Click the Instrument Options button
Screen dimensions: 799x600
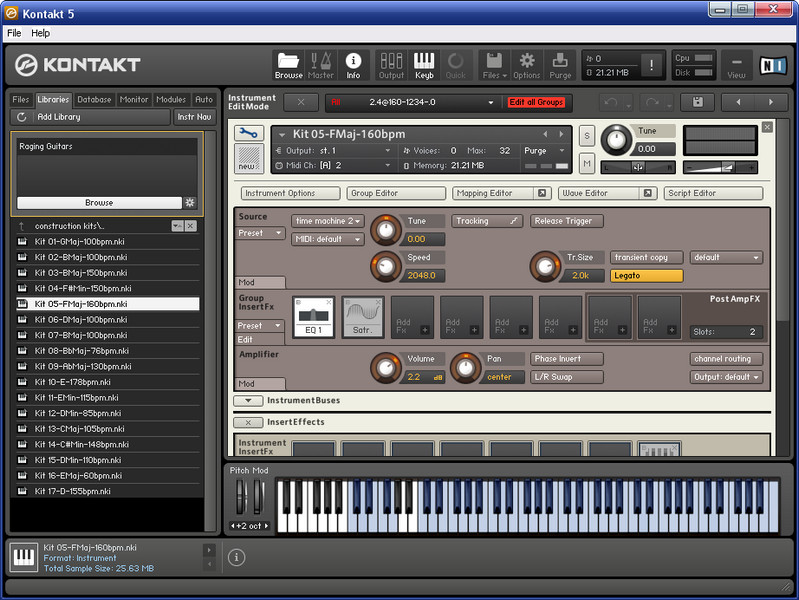tap(289, 193)
